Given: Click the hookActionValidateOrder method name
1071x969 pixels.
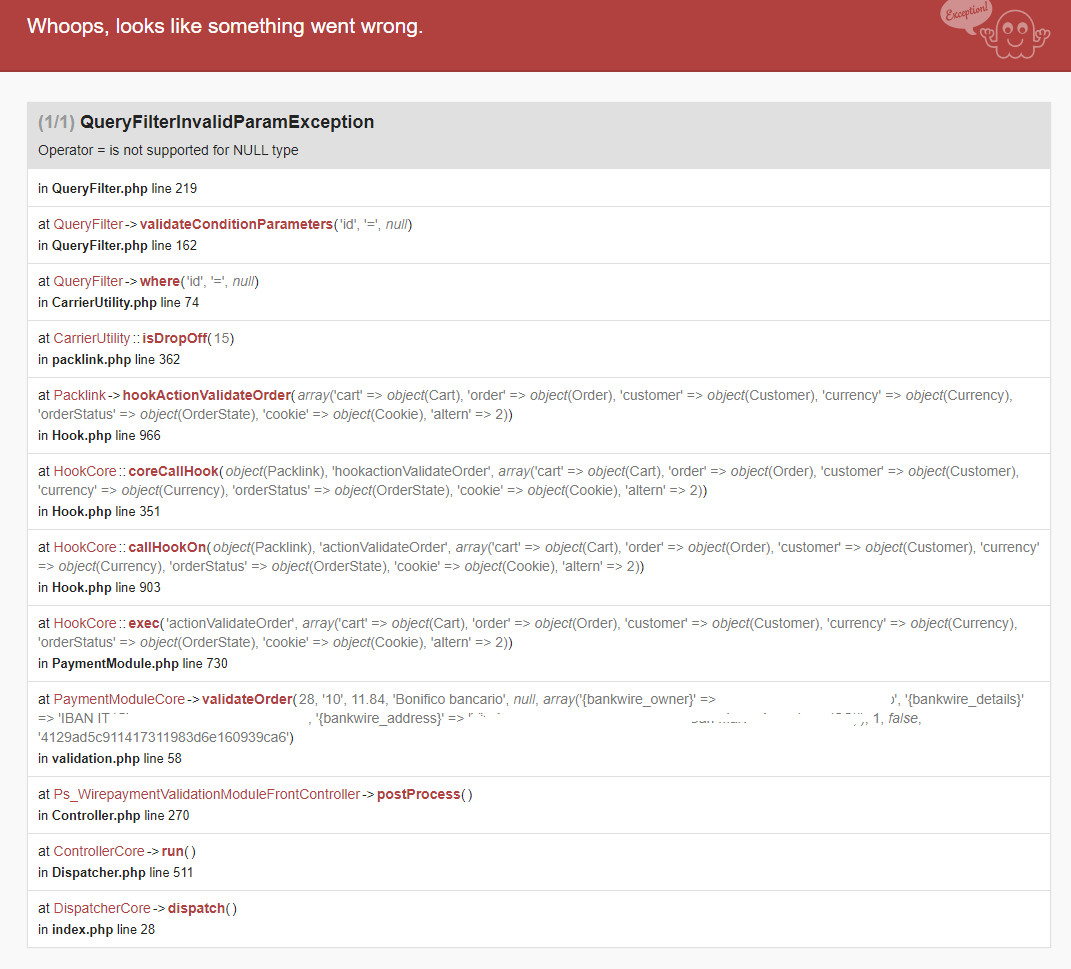Looking at the screenshot, I should pyautogui.click(x=207, y=395).
